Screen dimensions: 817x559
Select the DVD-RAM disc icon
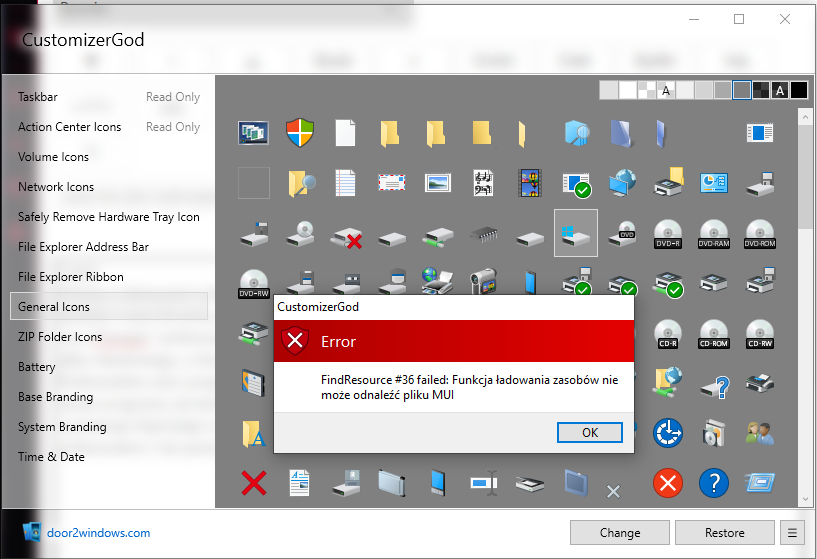coord(714,234)
